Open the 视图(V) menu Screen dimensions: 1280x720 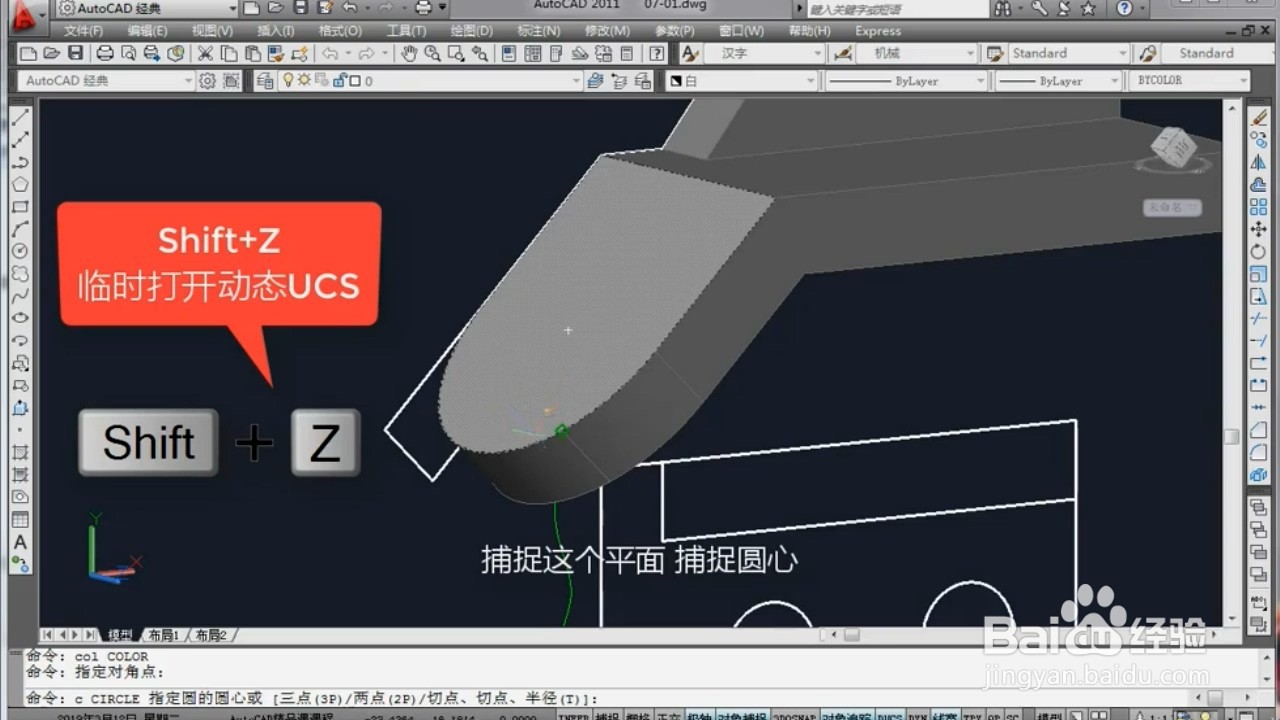point(212,31)
